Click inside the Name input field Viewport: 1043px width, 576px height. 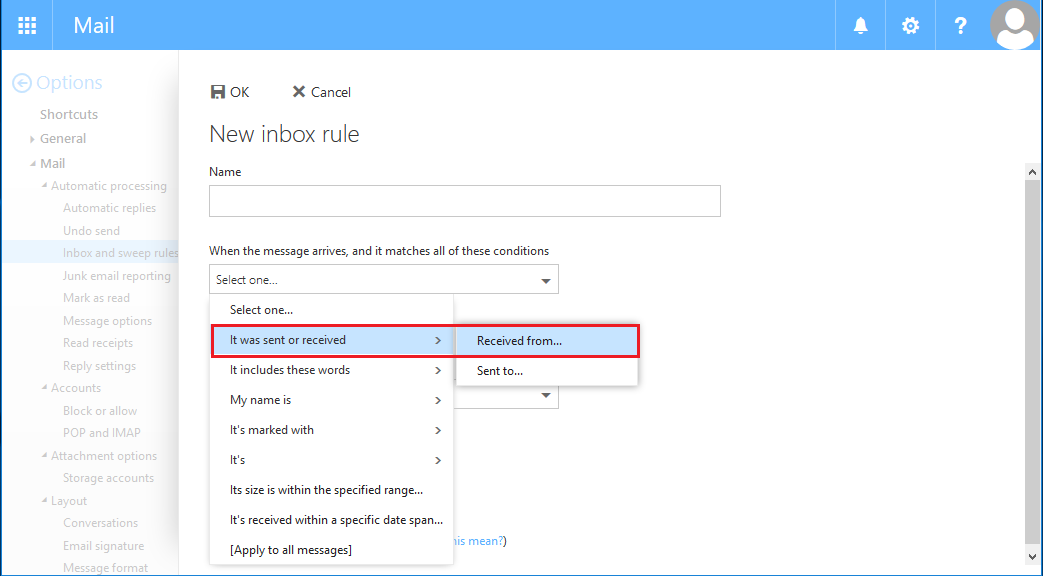[x=464, y=200]
